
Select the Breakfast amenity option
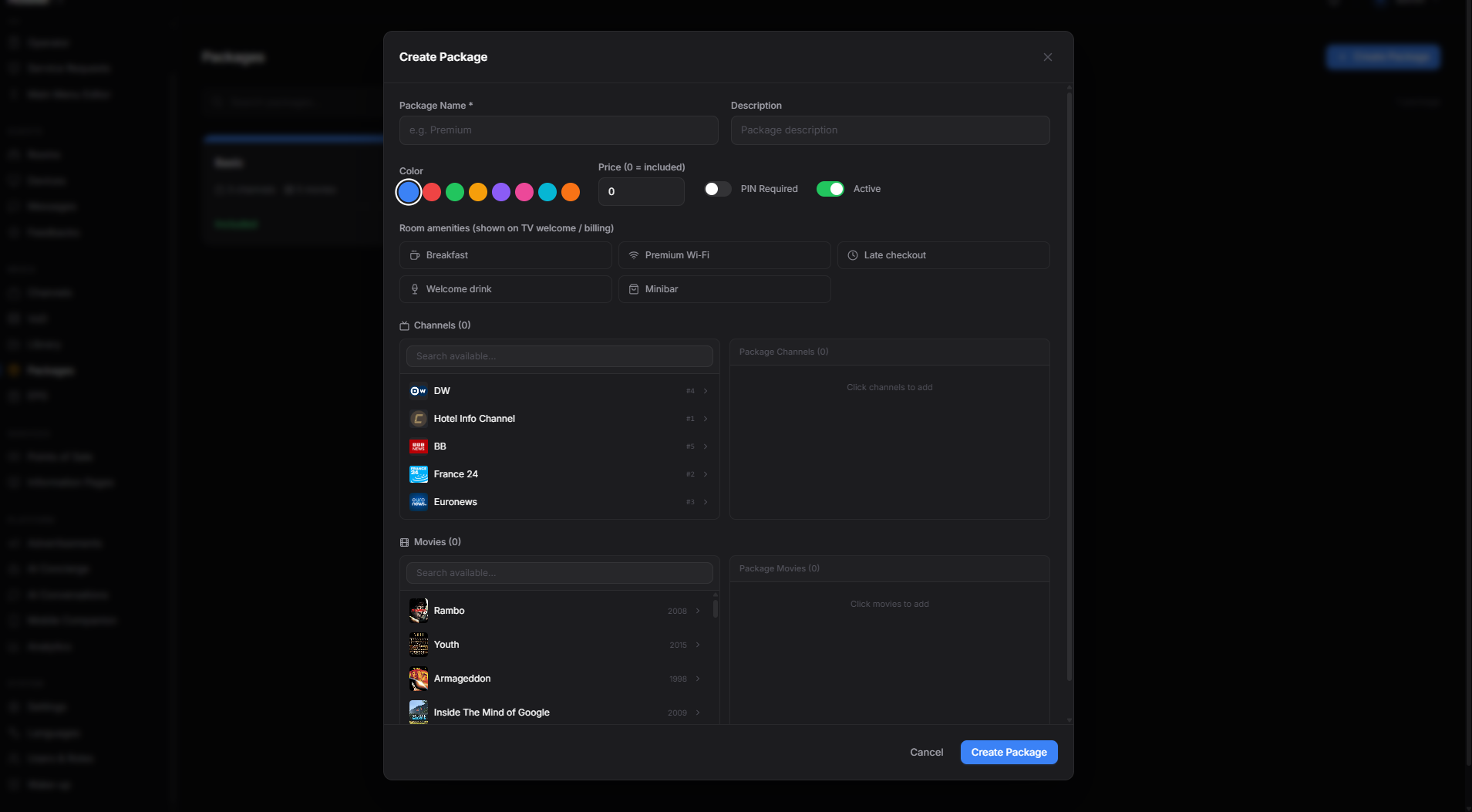[x=505, y=255]
